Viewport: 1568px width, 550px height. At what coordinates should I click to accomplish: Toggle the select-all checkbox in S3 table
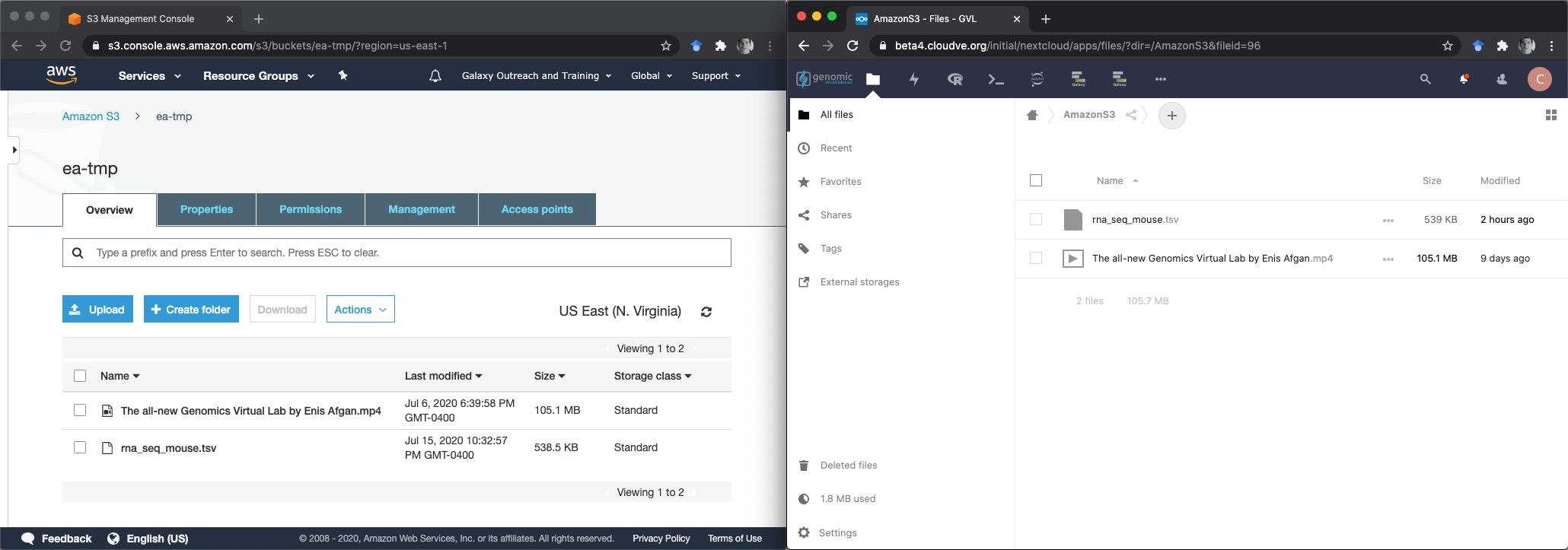80,376
